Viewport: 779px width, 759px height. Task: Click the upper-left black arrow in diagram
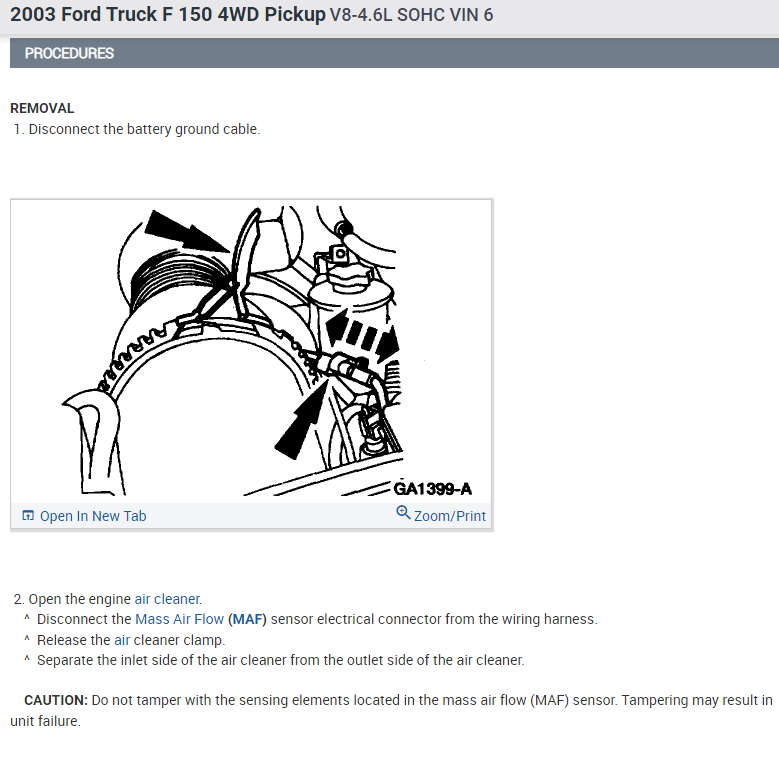coord(186,231)
